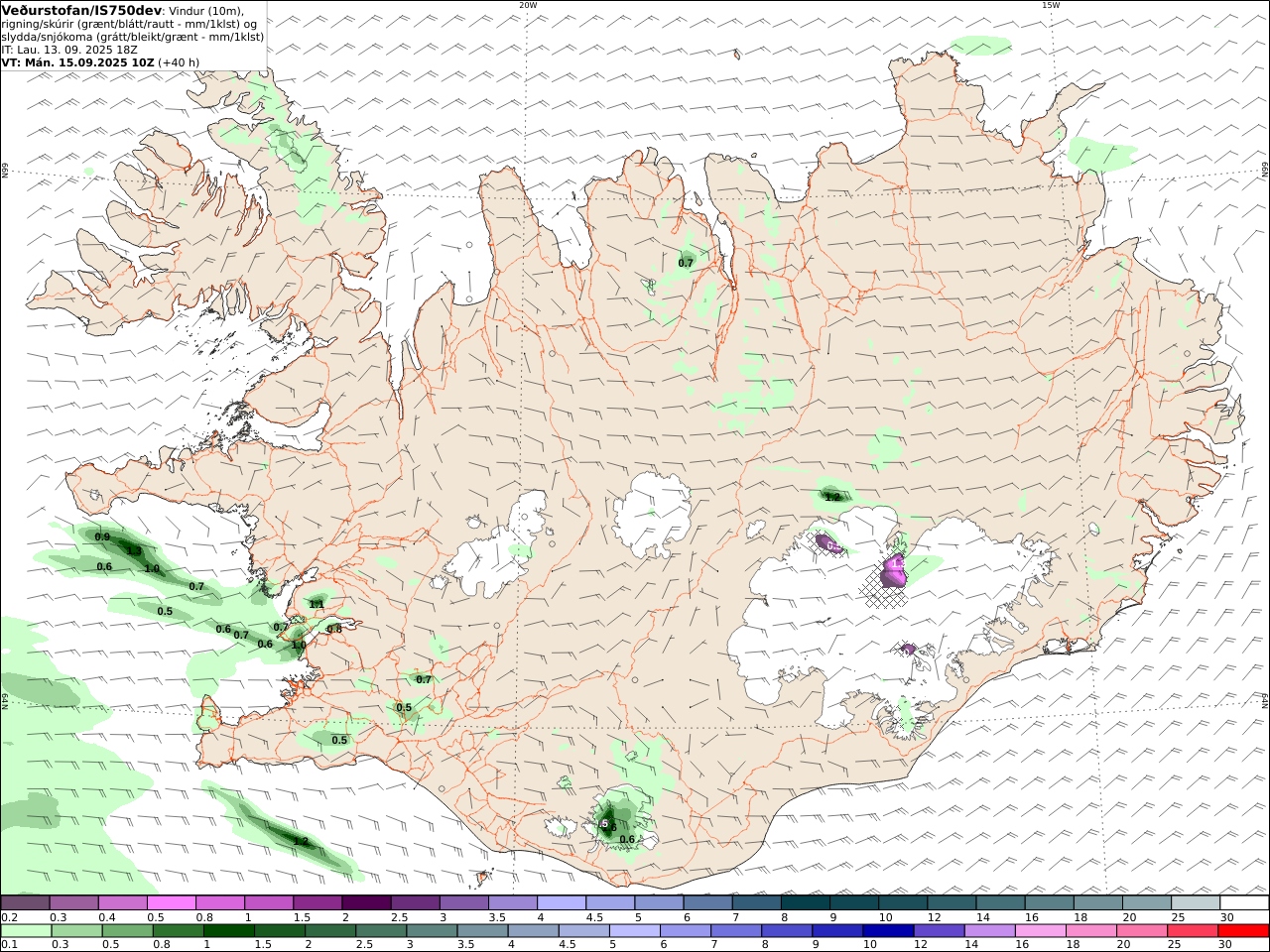Click the 0.8 rainfall value near Reykjavik
This screenshot has width=1270, height=952.
(334, 629)
